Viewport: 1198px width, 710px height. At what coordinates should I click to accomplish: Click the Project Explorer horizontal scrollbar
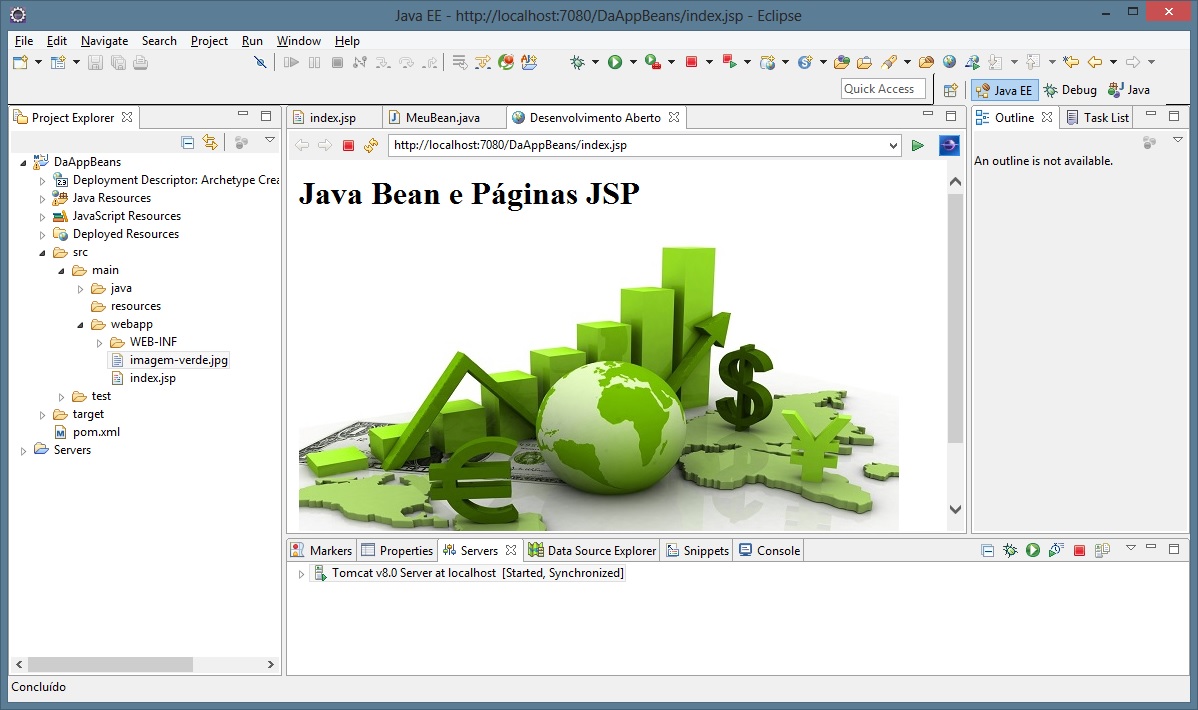click(x=110, y=664)
